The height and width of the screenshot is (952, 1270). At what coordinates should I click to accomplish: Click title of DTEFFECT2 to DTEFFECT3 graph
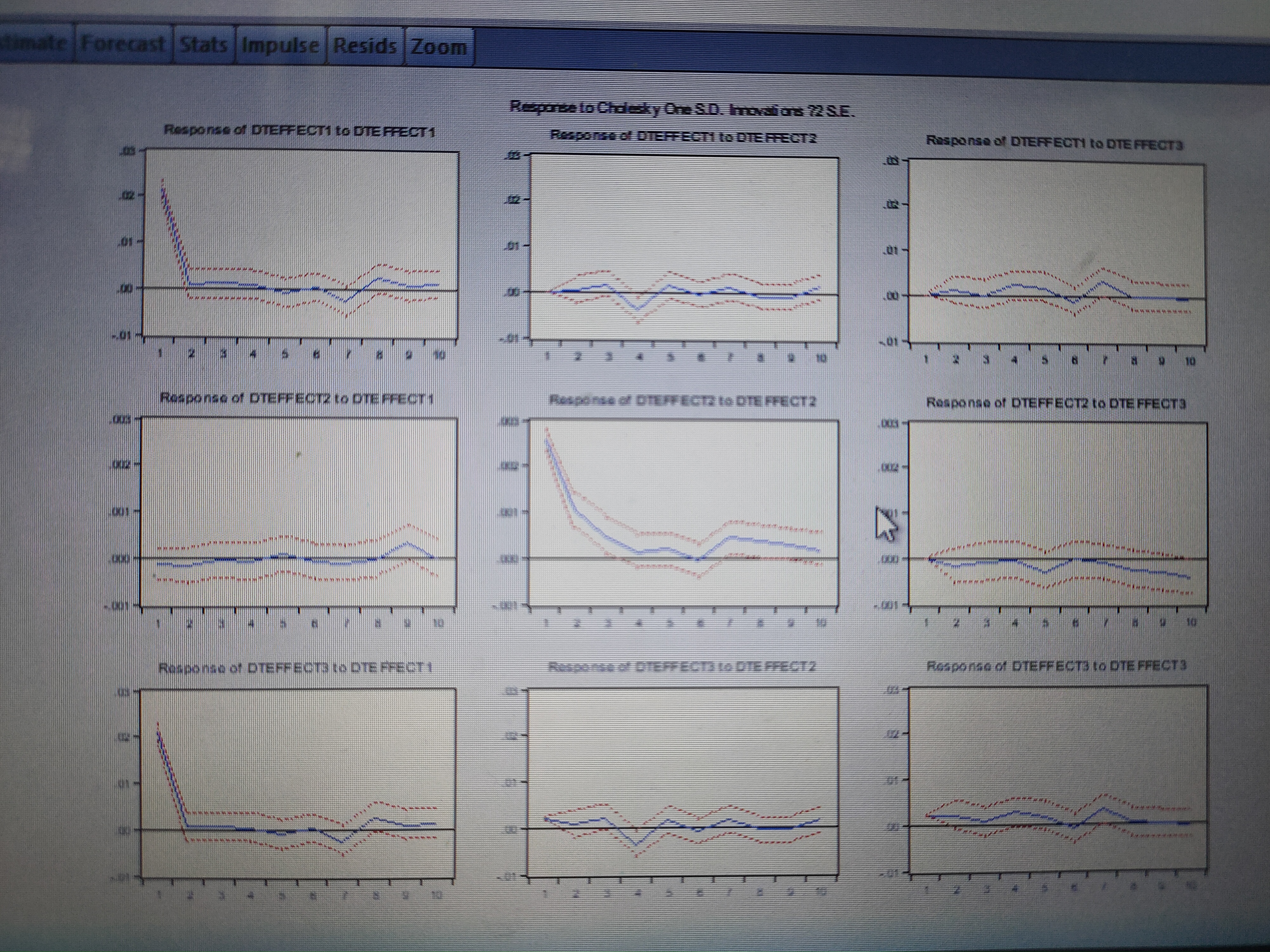pos(1056,403)
